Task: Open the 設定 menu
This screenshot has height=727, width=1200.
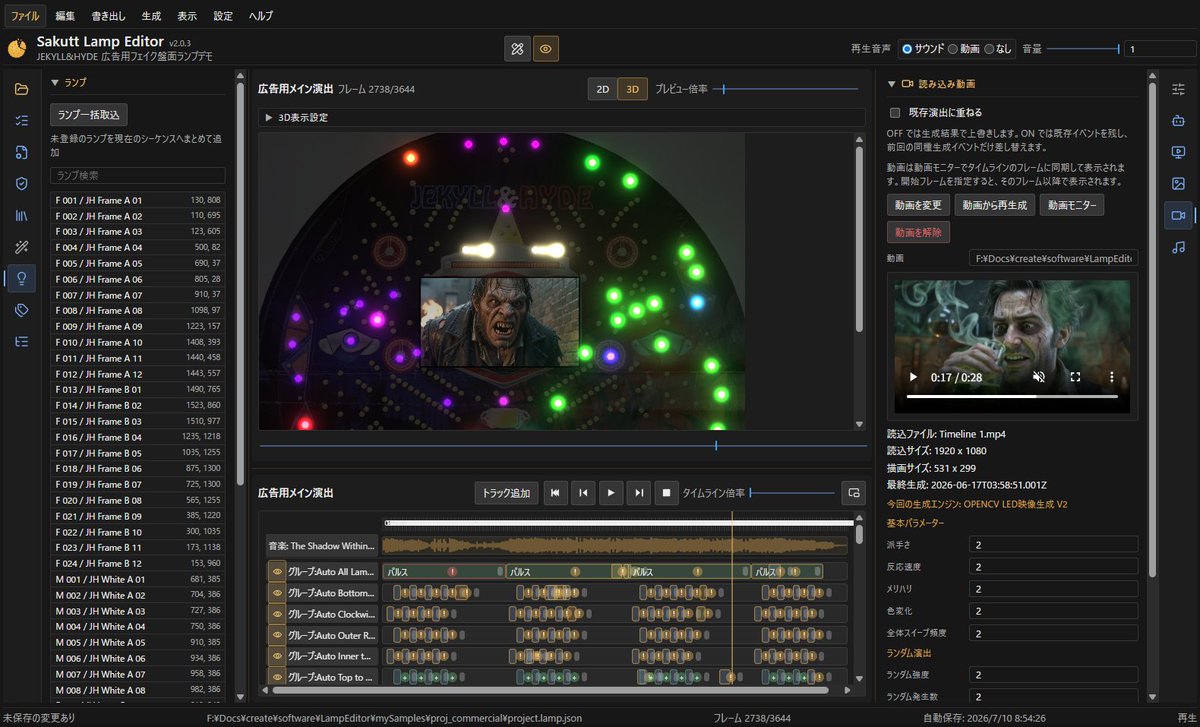Action: (x=223, y=16)
